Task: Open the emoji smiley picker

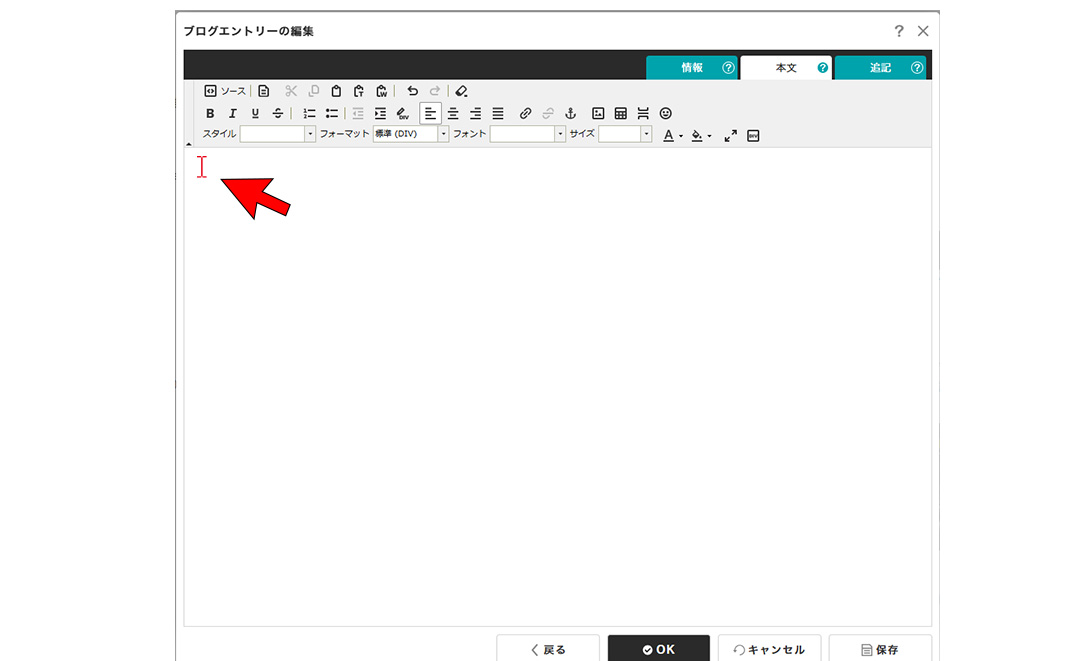Action: 666,114
